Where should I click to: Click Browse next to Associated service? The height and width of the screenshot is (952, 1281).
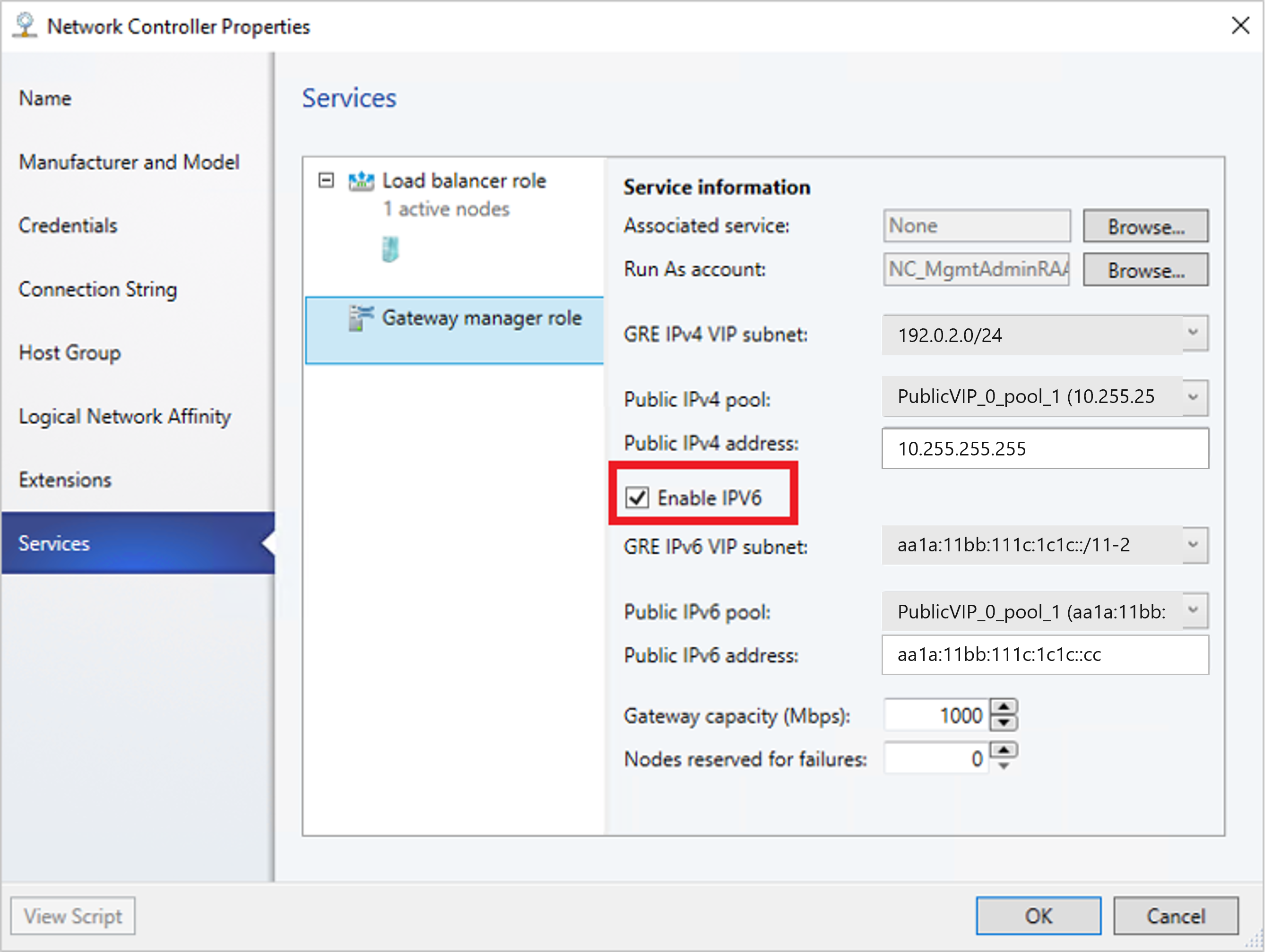tap(1145, 225)
